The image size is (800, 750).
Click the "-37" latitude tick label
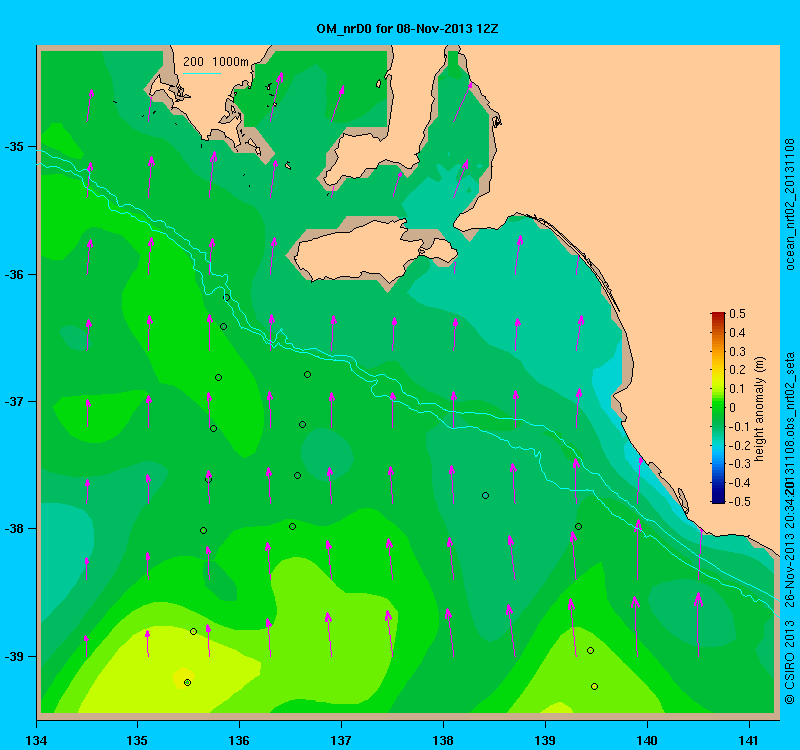[x=15, y=402]
